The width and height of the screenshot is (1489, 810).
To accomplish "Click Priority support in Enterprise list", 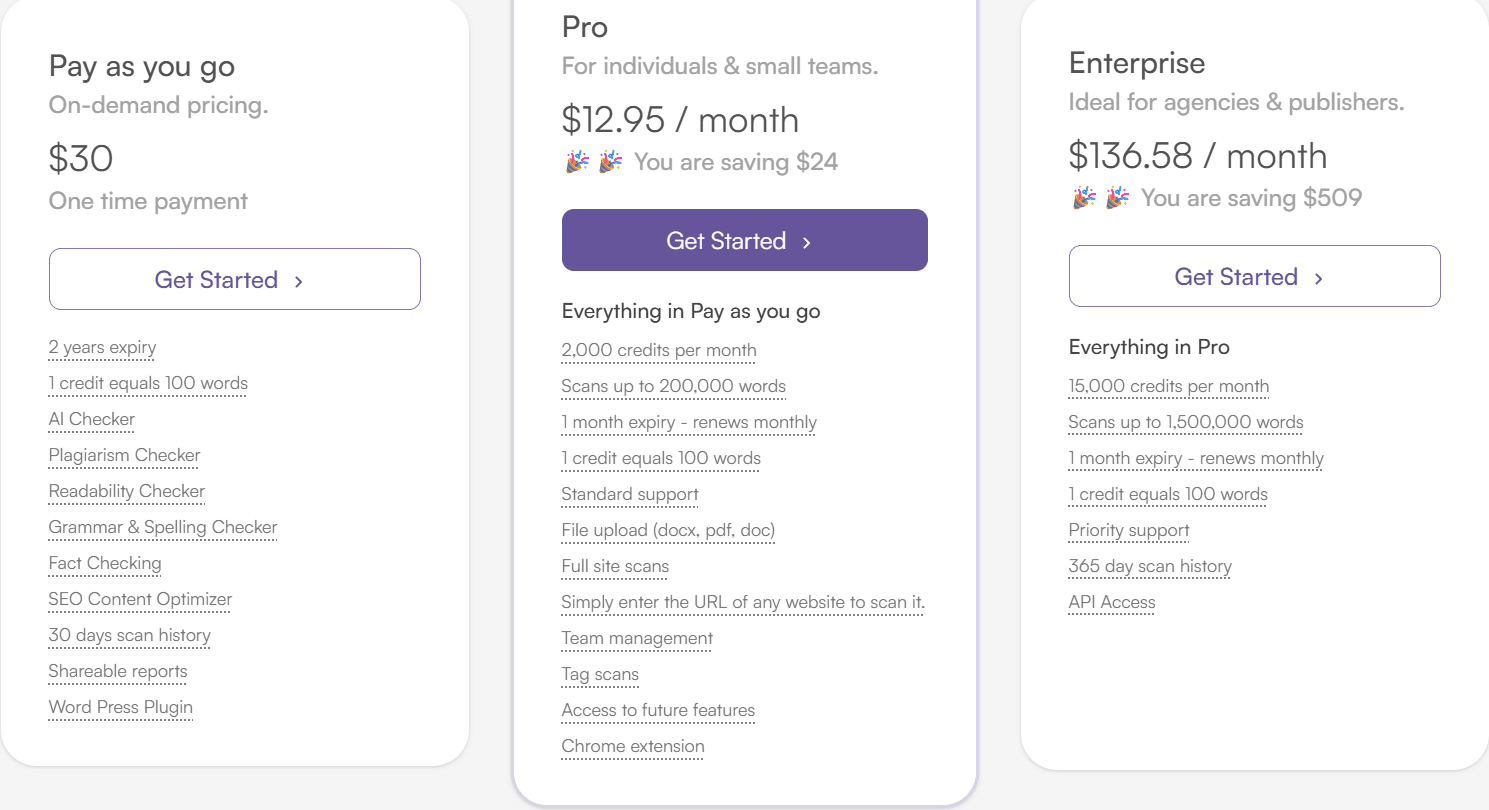I will pos(1129,530).
